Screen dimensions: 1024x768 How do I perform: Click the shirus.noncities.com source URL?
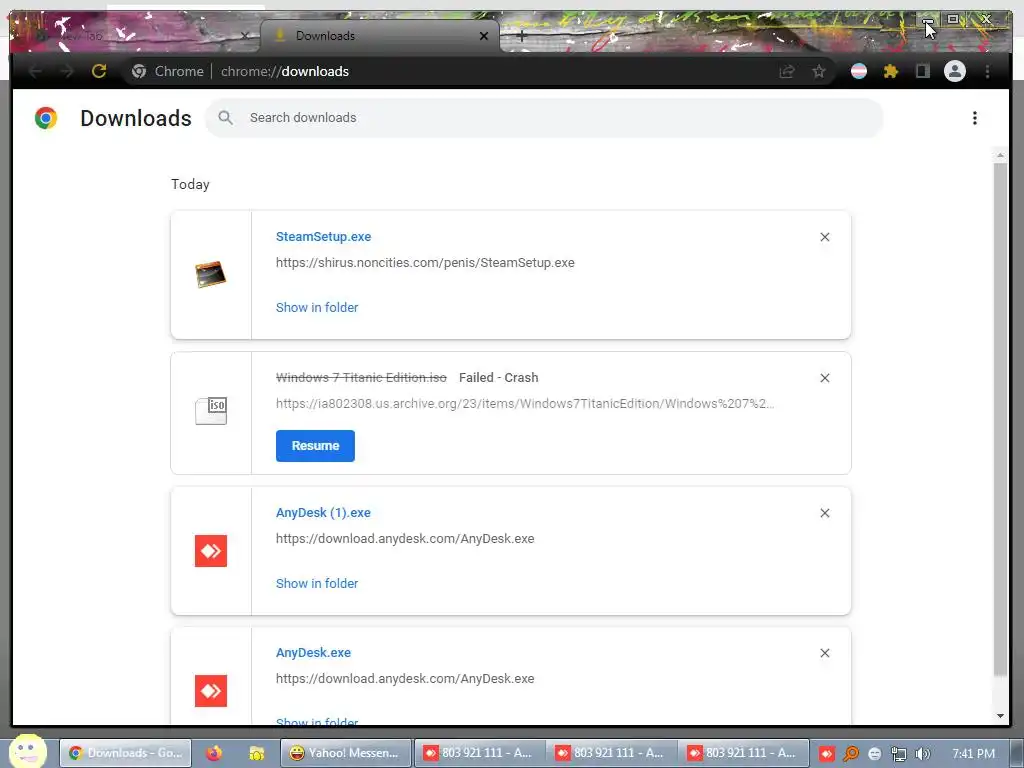click(x=425, y=263)
